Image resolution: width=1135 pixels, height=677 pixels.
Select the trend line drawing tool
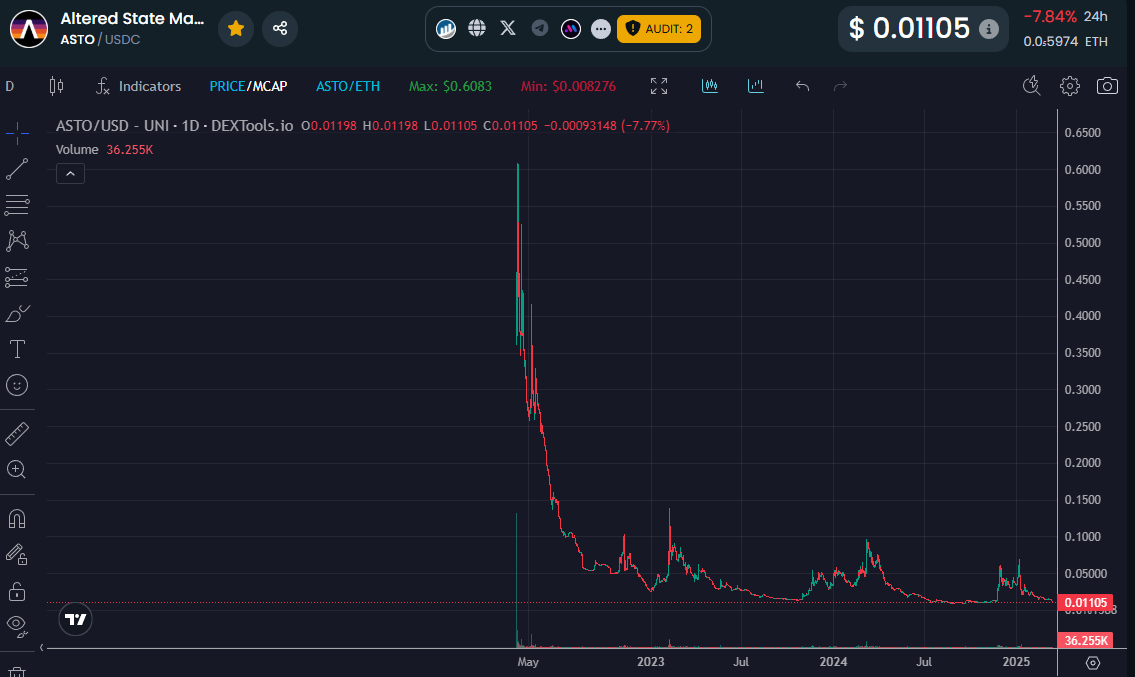[x=17, y=169]
